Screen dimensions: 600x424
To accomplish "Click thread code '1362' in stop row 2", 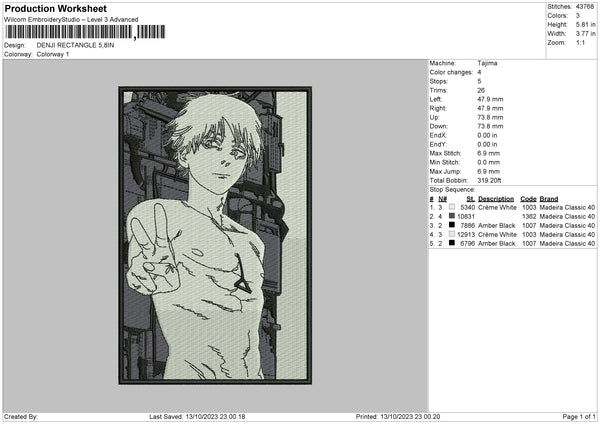I will (x=529, y=217).
